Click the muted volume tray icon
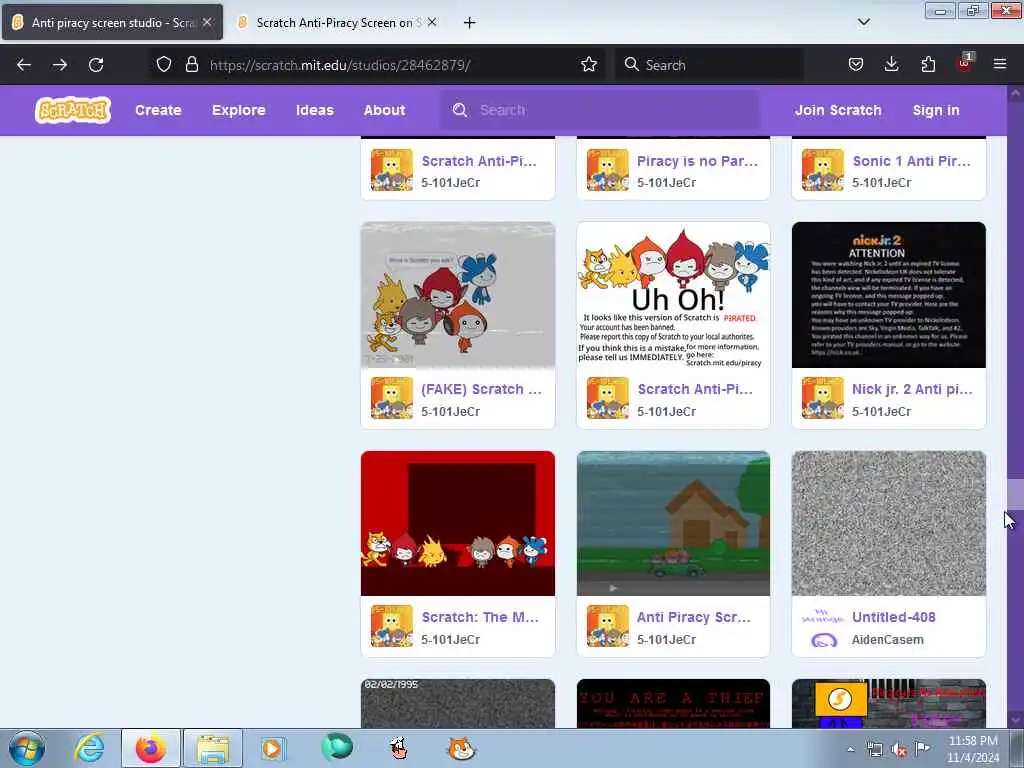1024x768 pixels. (899, 750)
